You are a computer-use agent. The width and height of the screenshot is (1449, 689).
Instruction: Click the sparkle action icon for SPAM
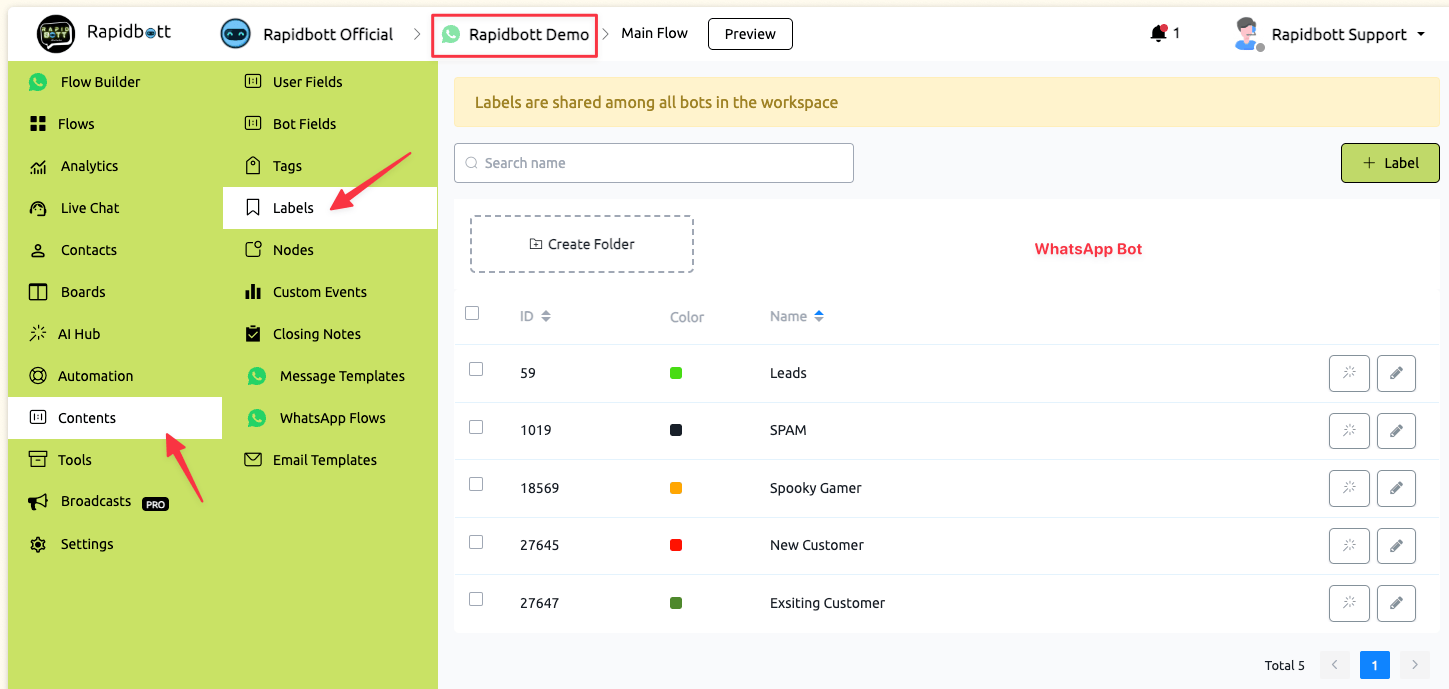coord(1348,431)
